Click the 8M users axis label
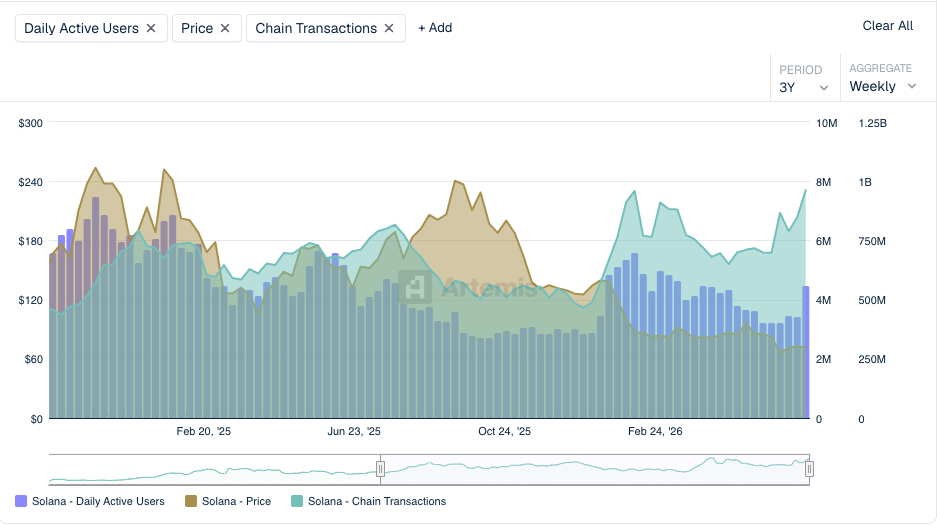The image size is (937, 525). point(823,182)
